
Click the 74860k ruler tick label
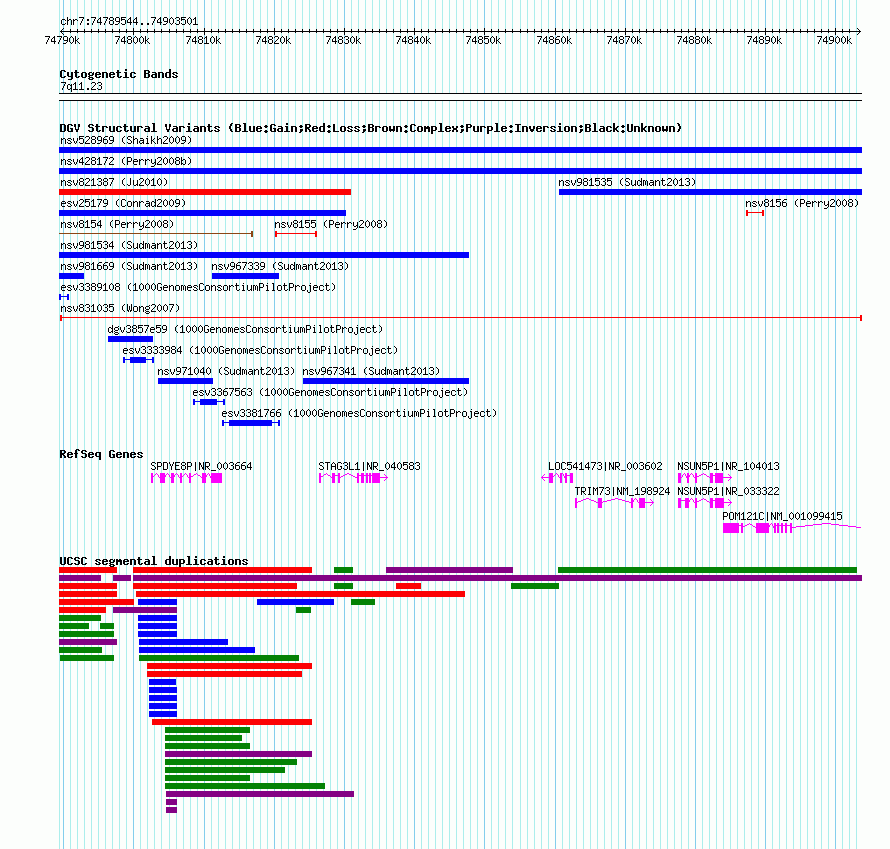(554, 40)
